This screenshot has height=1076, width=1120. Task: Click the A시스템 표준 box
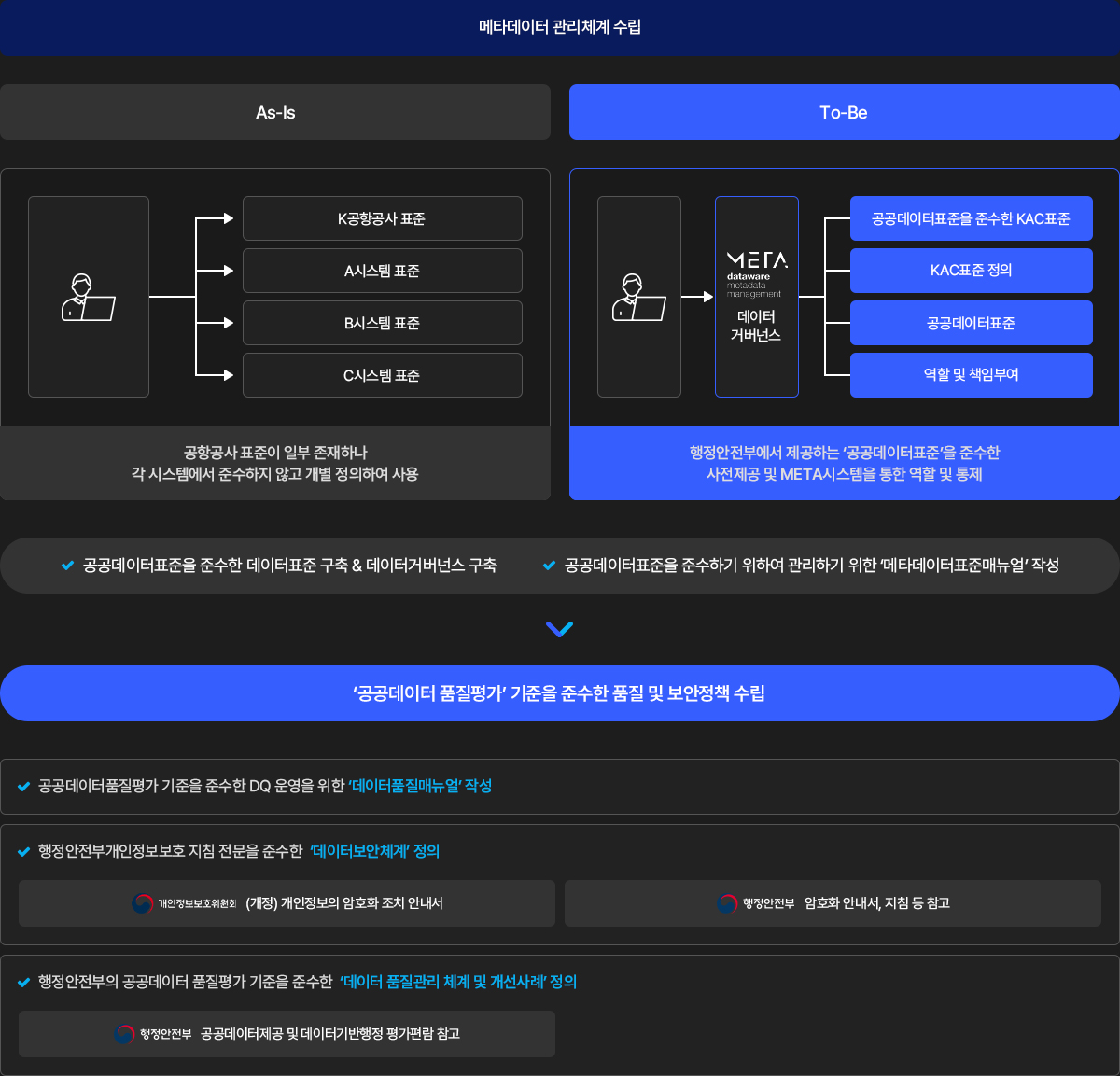pyautogui.click(x=383, y=271)
